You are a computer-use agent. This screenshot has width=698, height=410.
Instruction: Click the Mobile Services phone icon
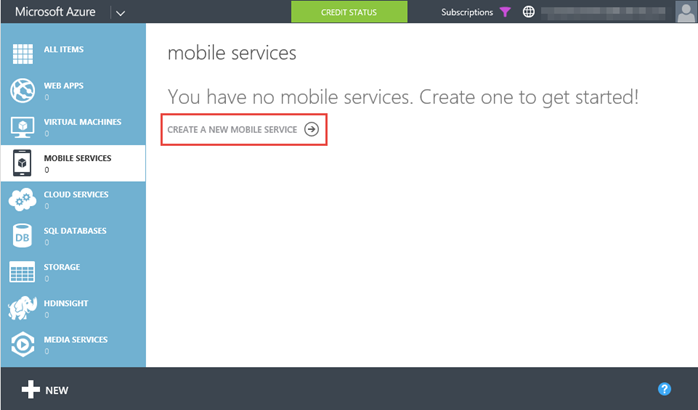(22, 163)
